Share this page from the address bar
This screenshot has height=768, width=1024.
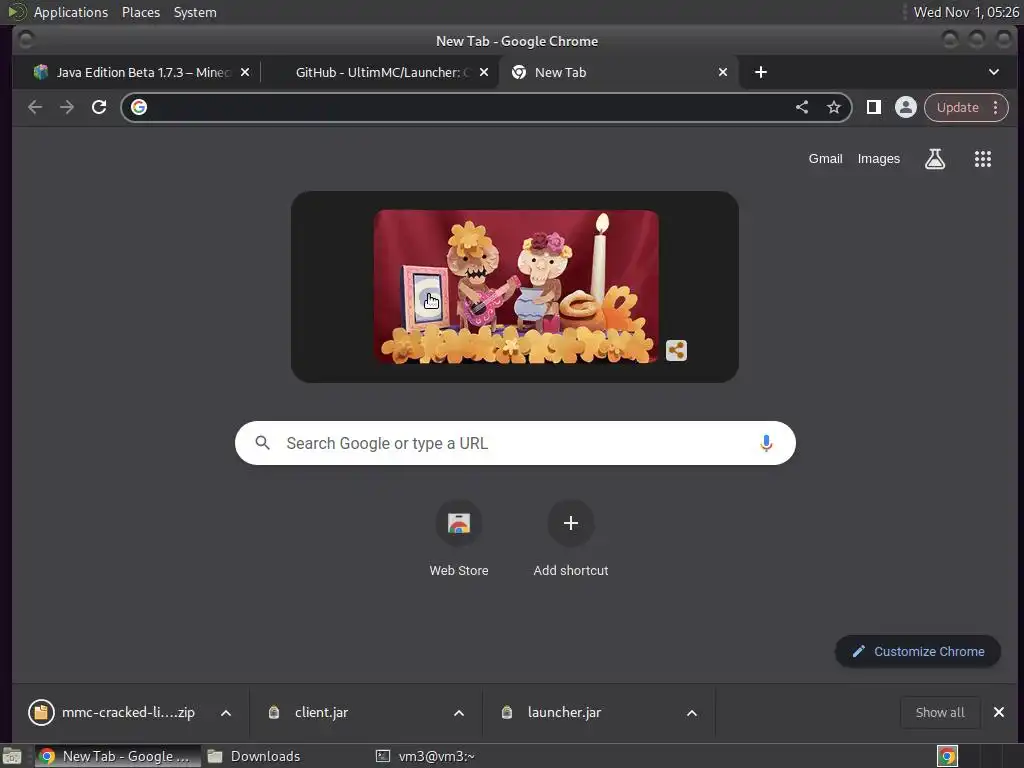click(802, 107)
